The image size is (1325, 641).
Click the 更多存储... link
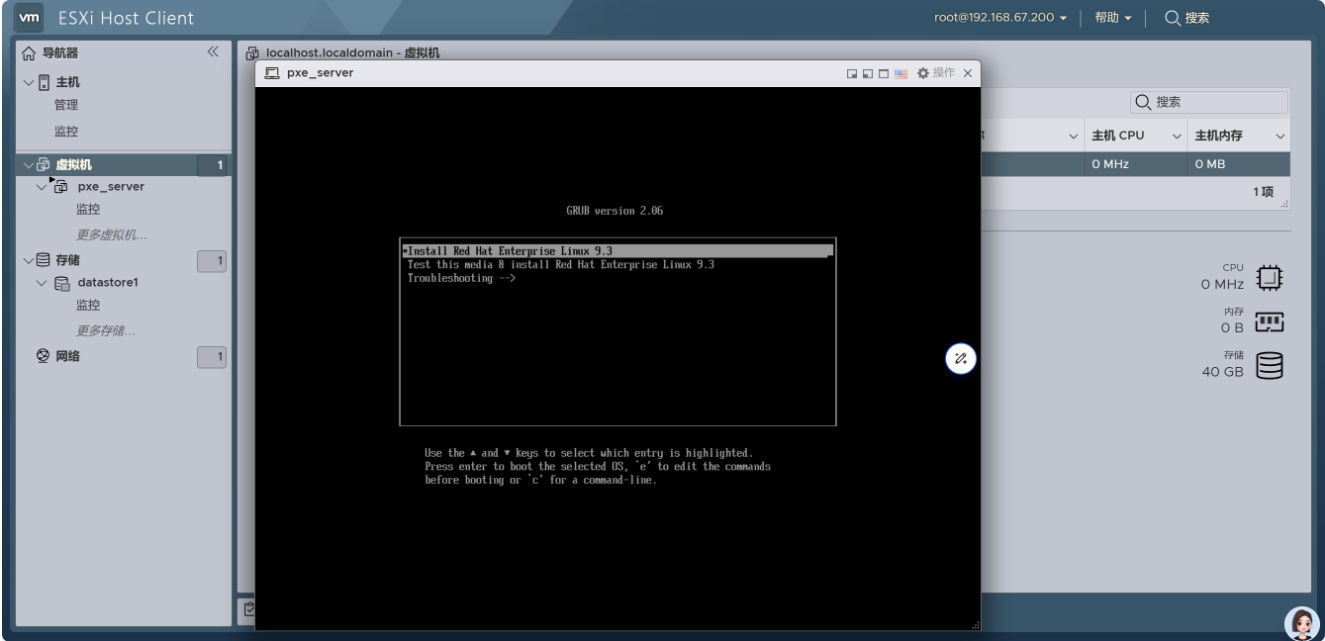(105, 331)
